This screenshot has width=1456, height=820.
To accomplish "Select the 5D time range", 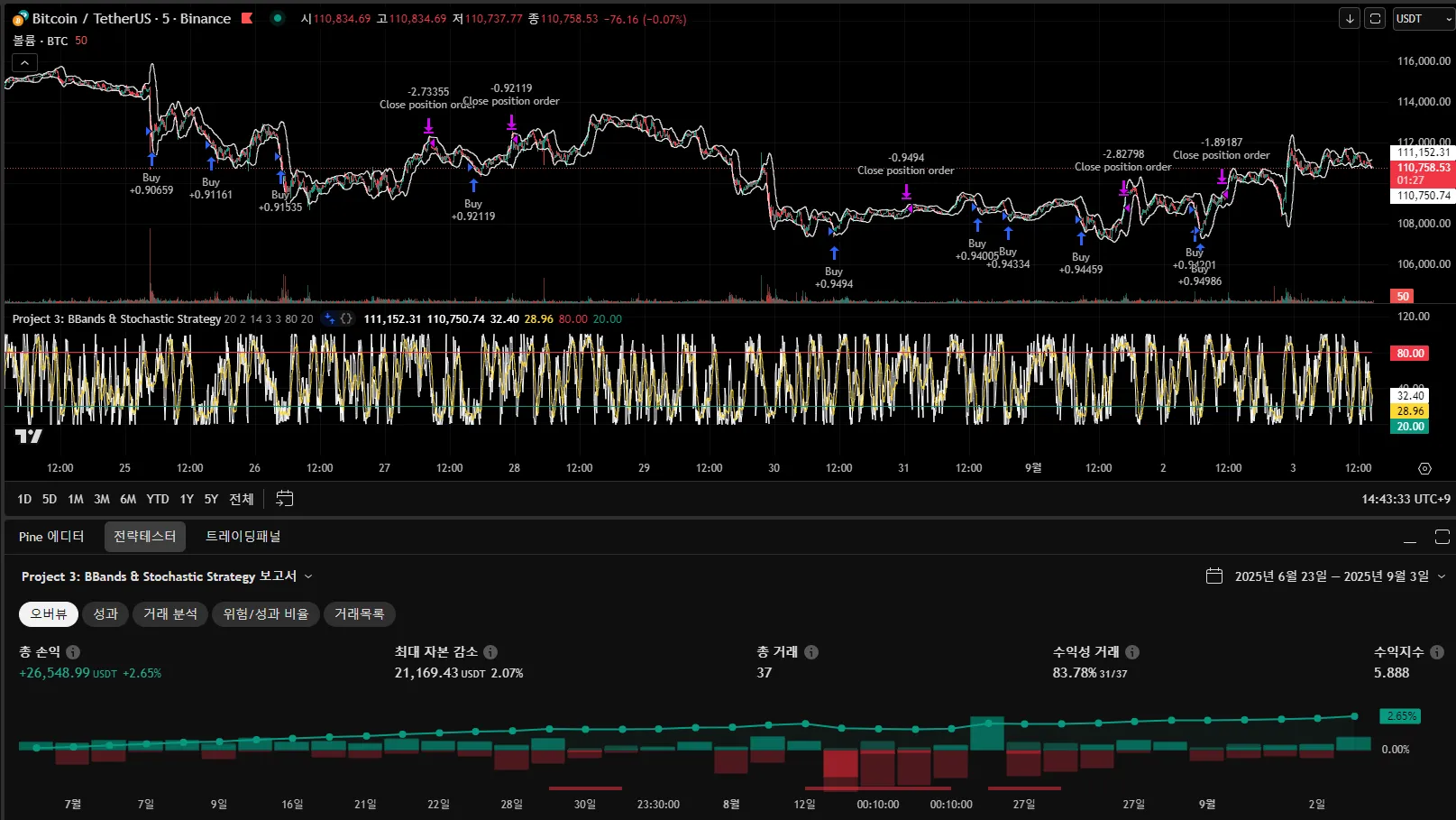I will [50, 499].
